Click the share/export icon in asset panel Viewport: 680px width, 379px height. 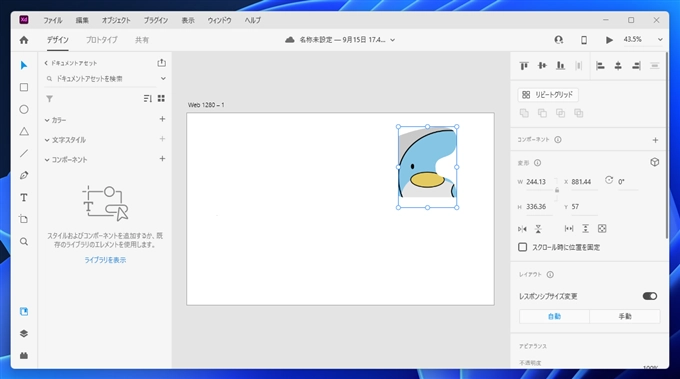point(161,63)
